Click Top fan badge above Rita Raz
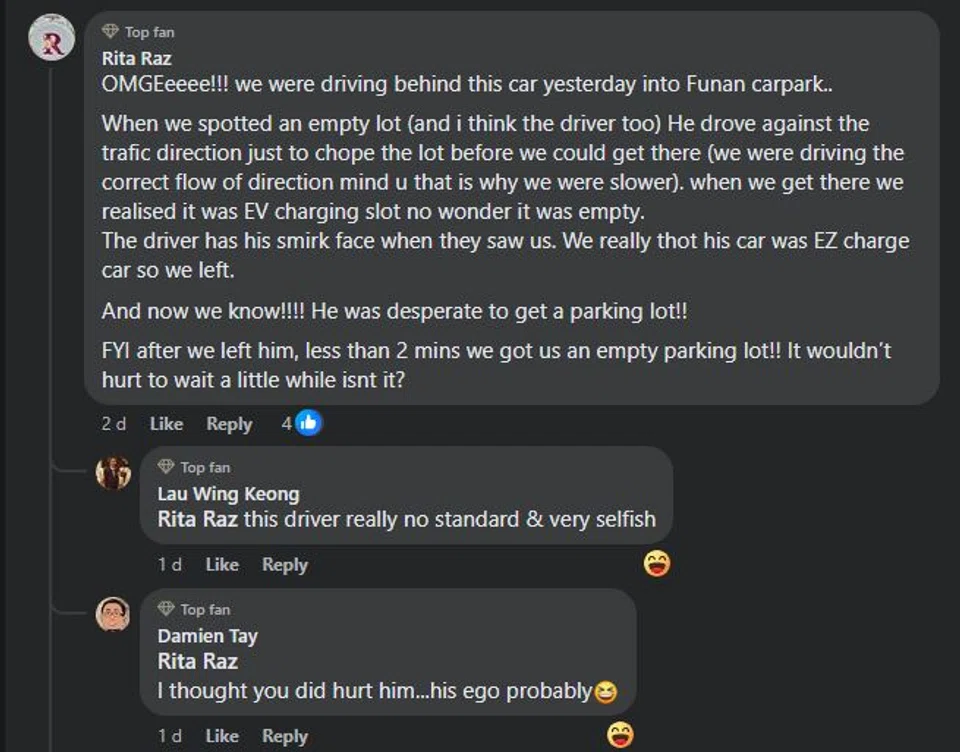Viewport: 960px width, 752px height. point(138,32)
